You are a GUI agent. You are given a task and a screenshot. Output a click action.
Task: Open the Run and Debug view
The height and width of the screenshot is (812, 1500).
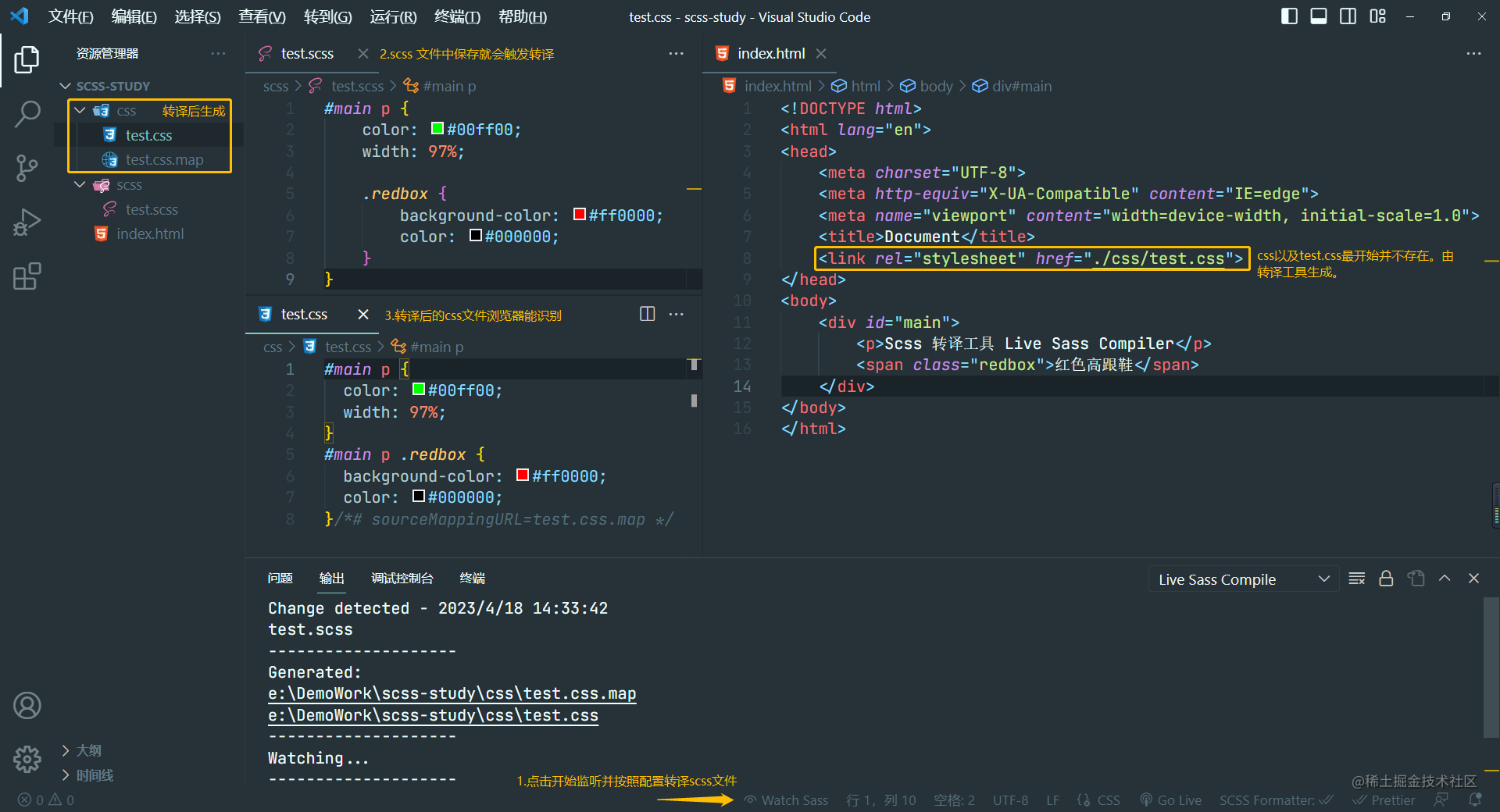27,222
